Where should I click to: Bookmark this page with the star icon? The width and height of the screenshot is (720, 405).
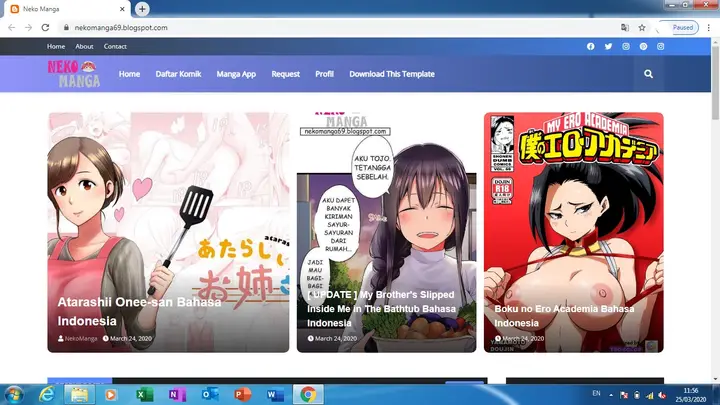click(641, 28)
